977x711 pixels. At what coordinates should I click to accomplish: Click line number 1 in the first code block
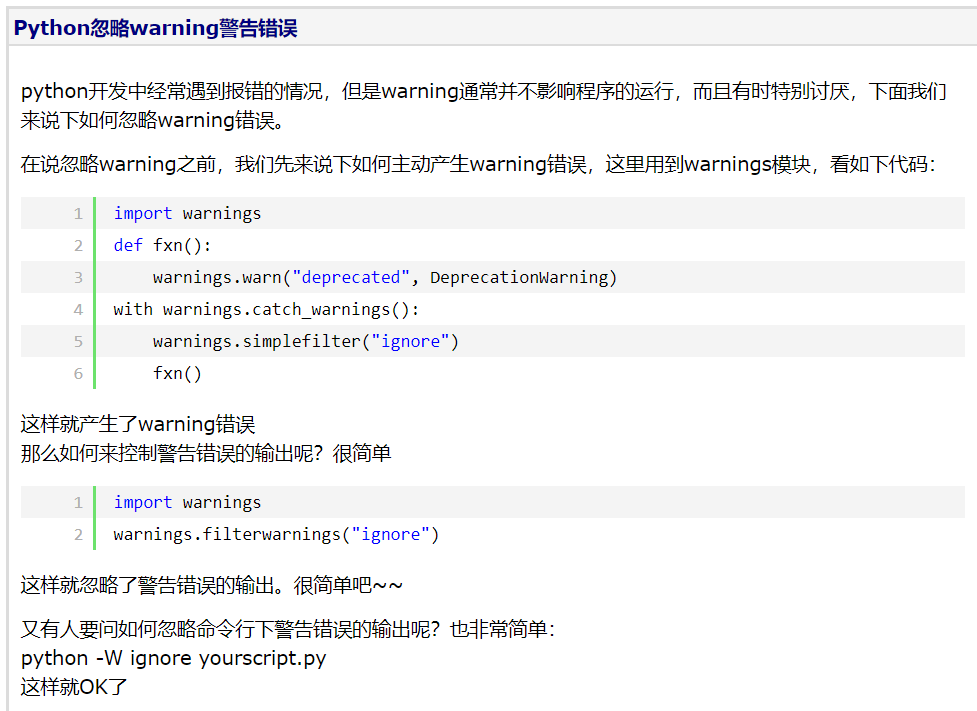[x=78, y=213]
